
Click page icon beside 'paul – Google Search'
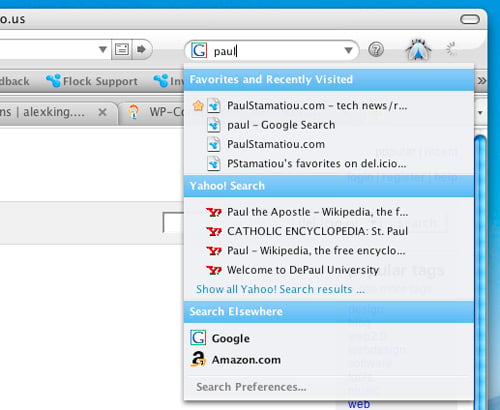click(214, 125)
